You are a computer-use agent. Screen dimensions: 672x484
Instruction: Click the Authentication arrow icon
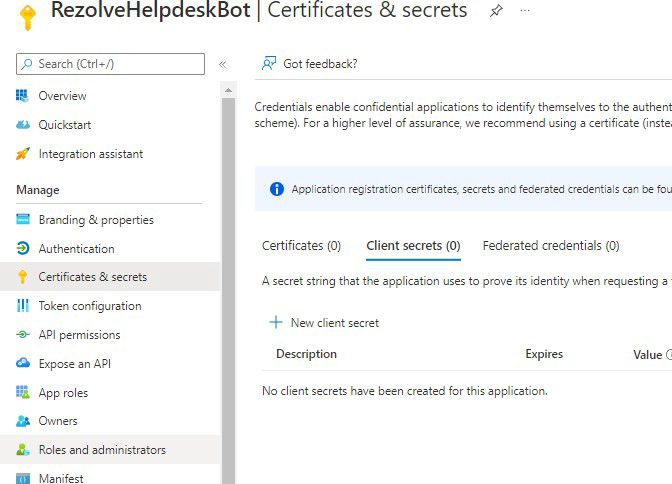pyautogui.click(x=23, y=248)
